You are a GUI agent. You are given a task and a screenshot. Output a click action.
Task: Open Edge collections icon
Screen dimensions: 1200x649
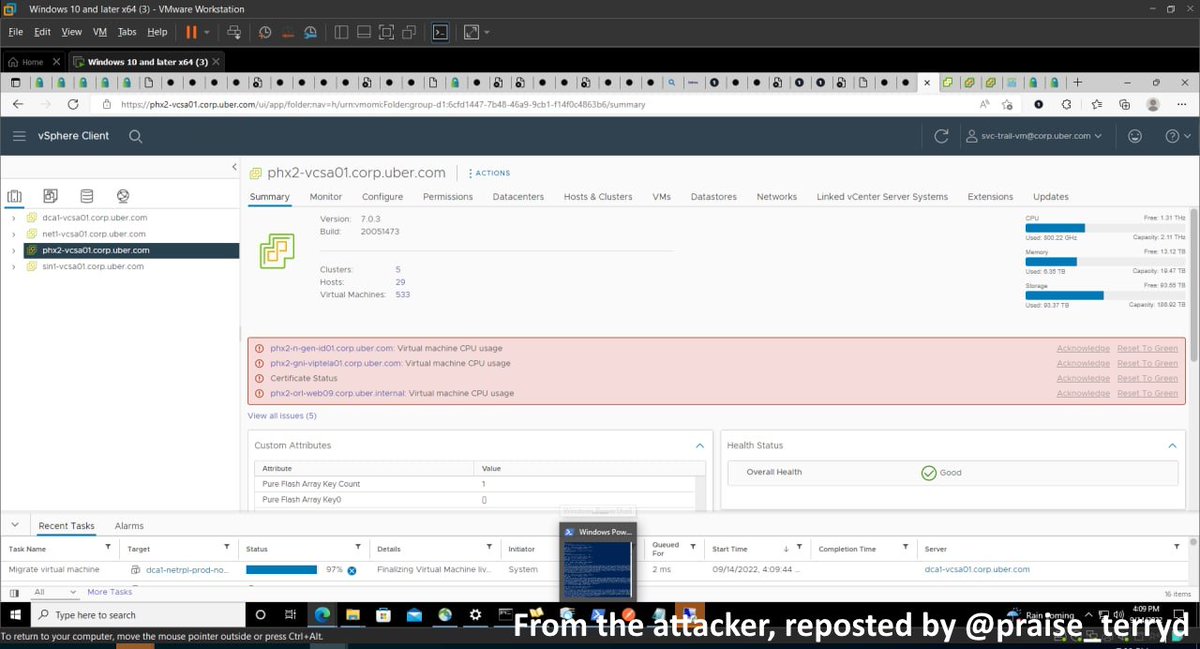point(1125,104)
